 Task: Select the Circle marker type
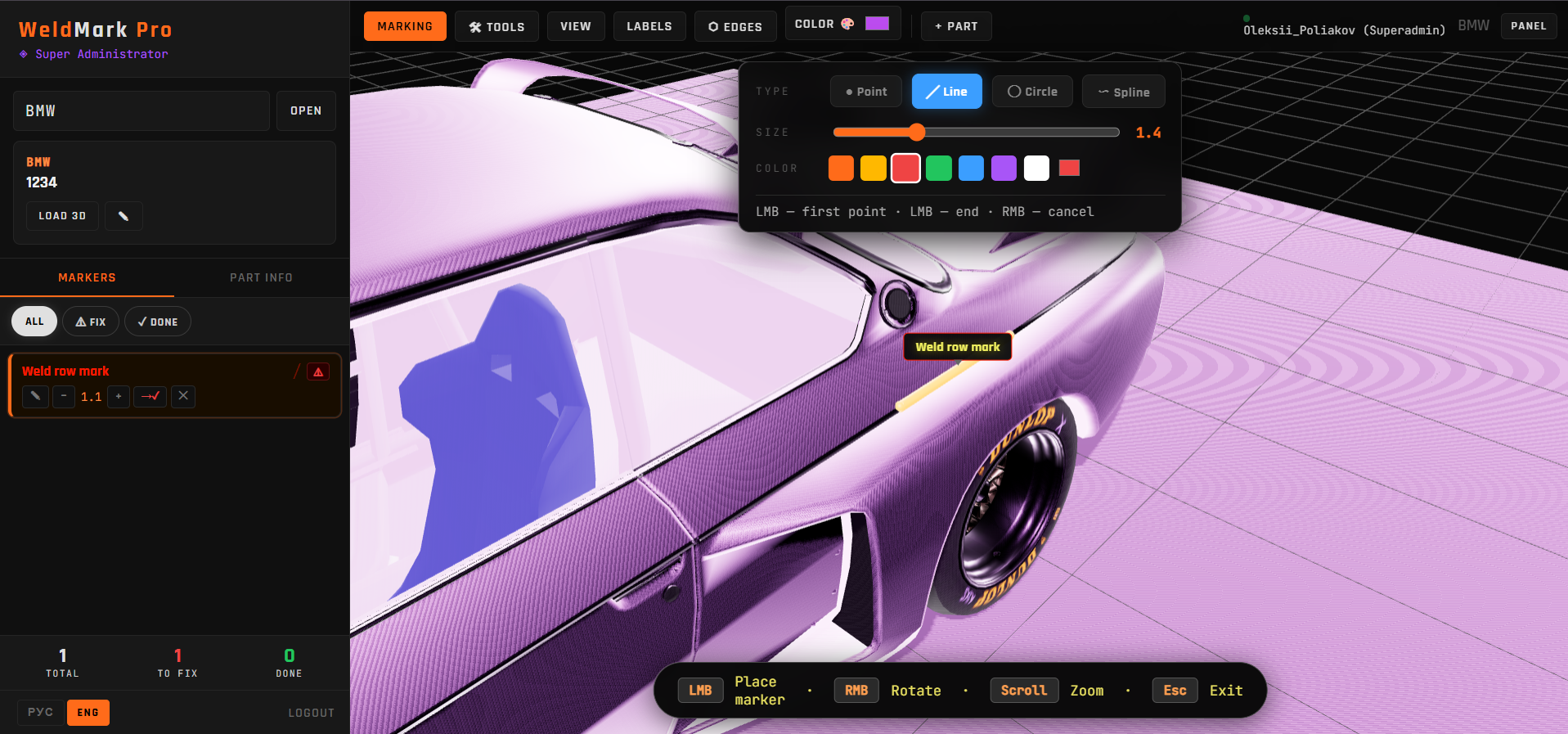(1032, 92)
